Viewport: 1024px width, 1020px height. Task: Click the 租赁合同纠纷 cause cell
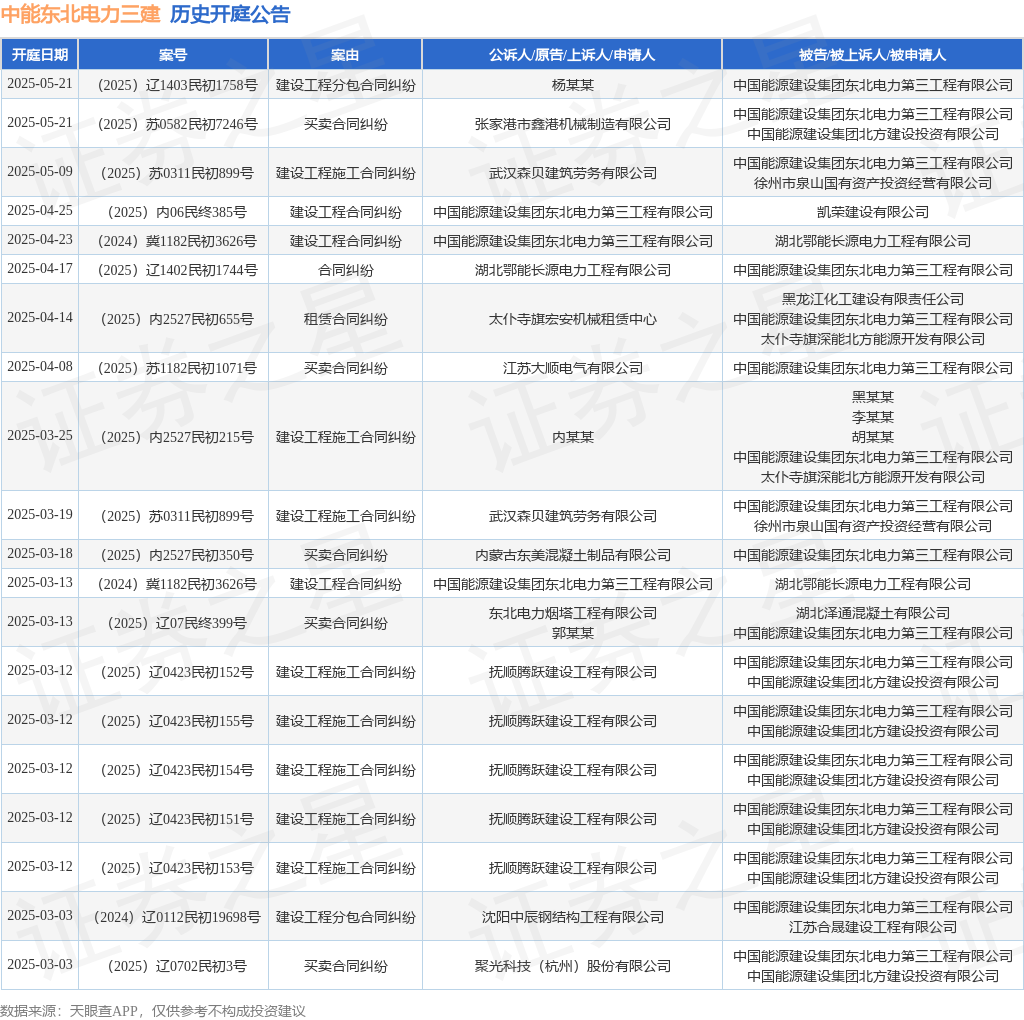coord(345,319)
